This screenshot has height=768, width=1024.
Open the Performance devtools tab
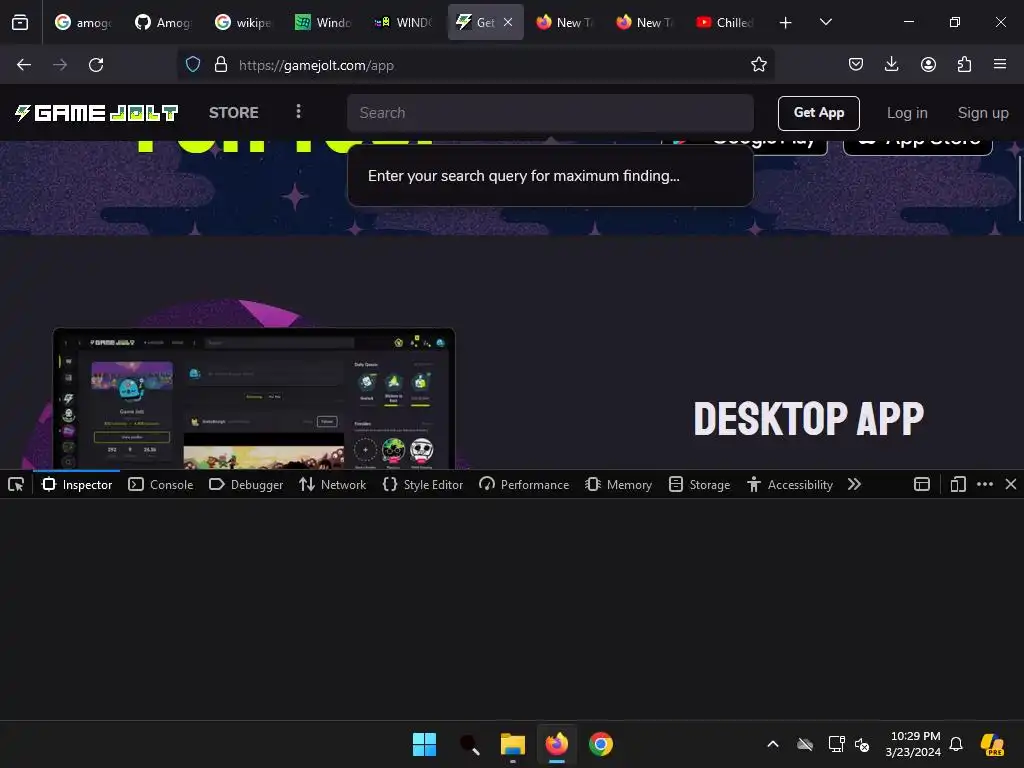[x=524, y=485]
